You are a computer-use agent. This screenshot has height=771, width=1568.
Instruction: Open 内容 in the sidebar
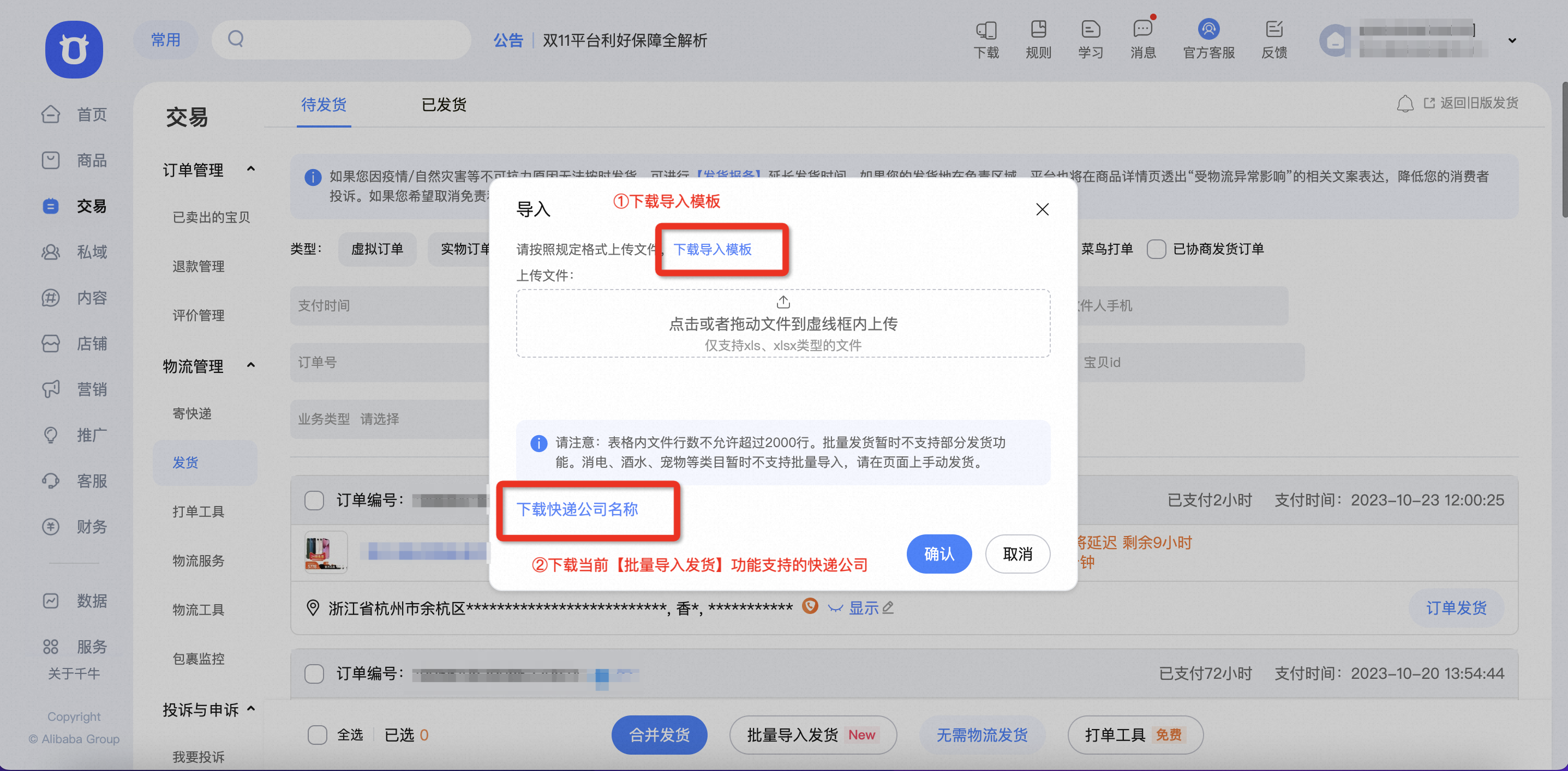74,298
